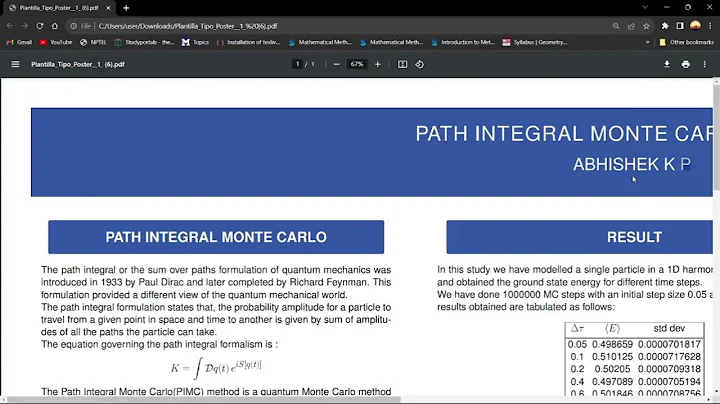Click the address bar zoom magnifier icon
This screenshot has height=404, width=720.
tap(616, 26)
